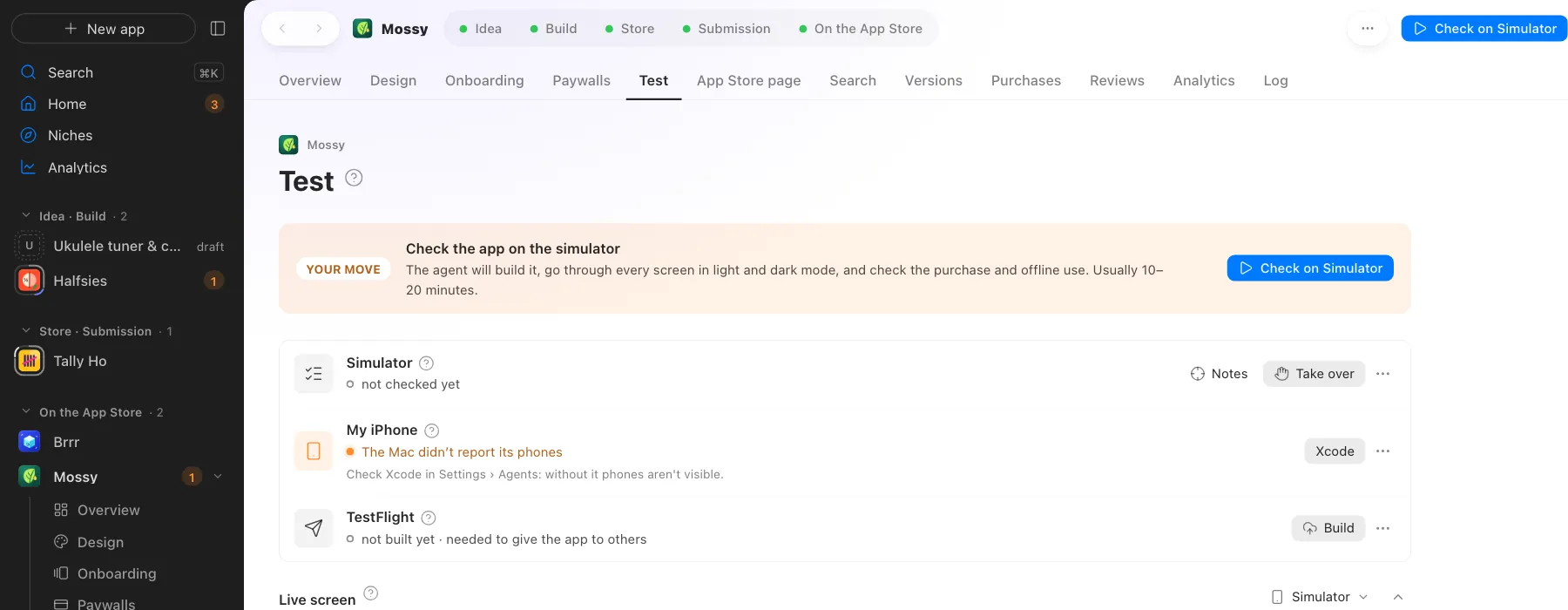
Task: Collapse the On the App Store group
Action: pyautogui.click(x=25, y=411)
